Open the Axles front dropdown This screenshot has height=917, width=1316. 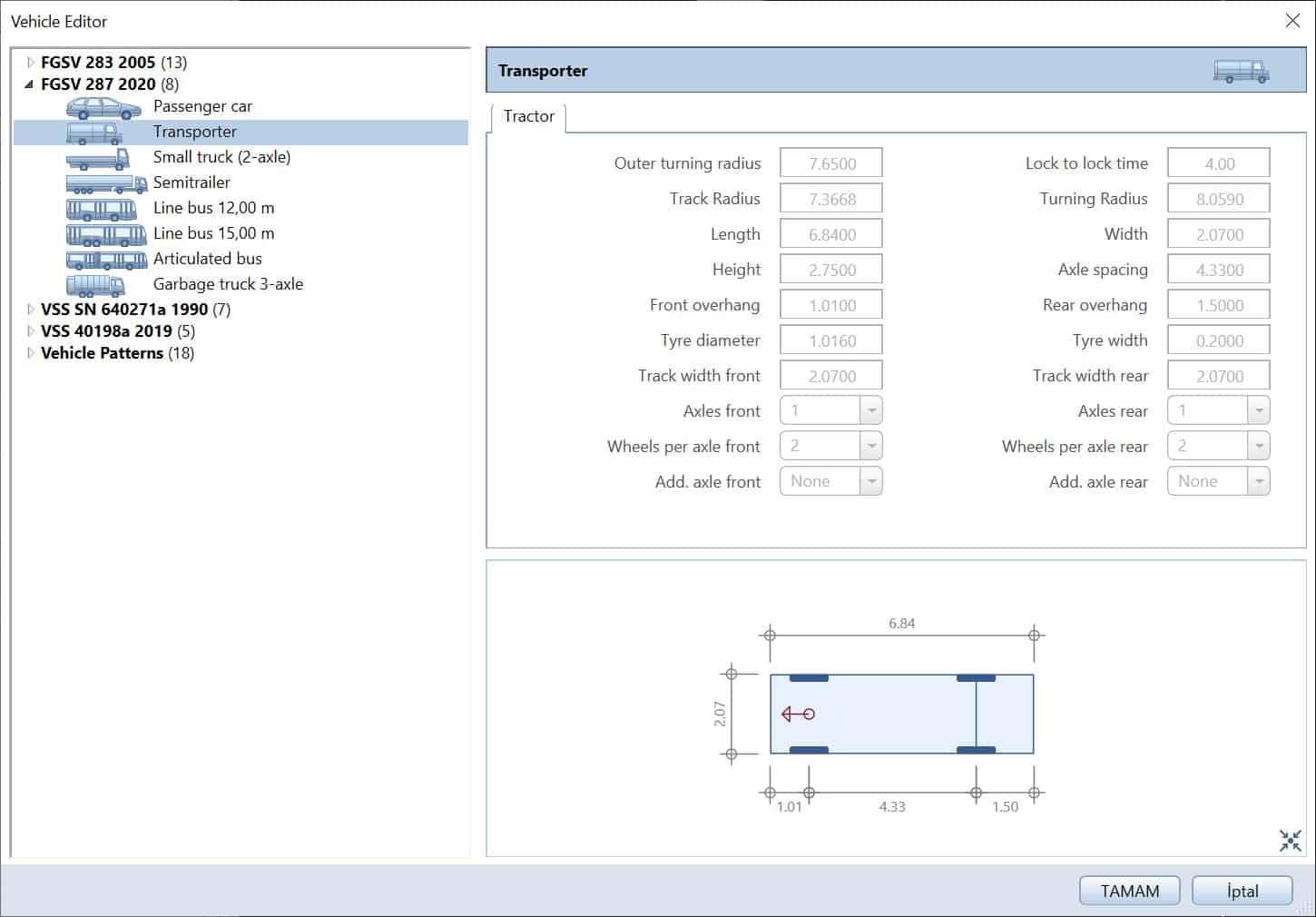click(870, 411)
